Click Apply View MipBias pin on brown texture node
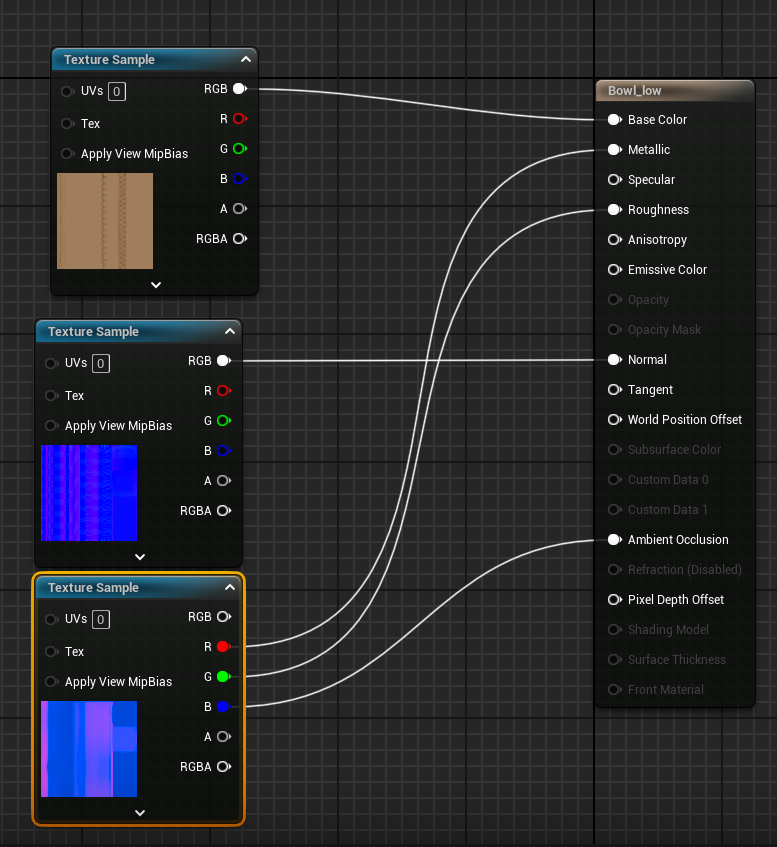This screenshot has height=847, width=777. [68, 154]
